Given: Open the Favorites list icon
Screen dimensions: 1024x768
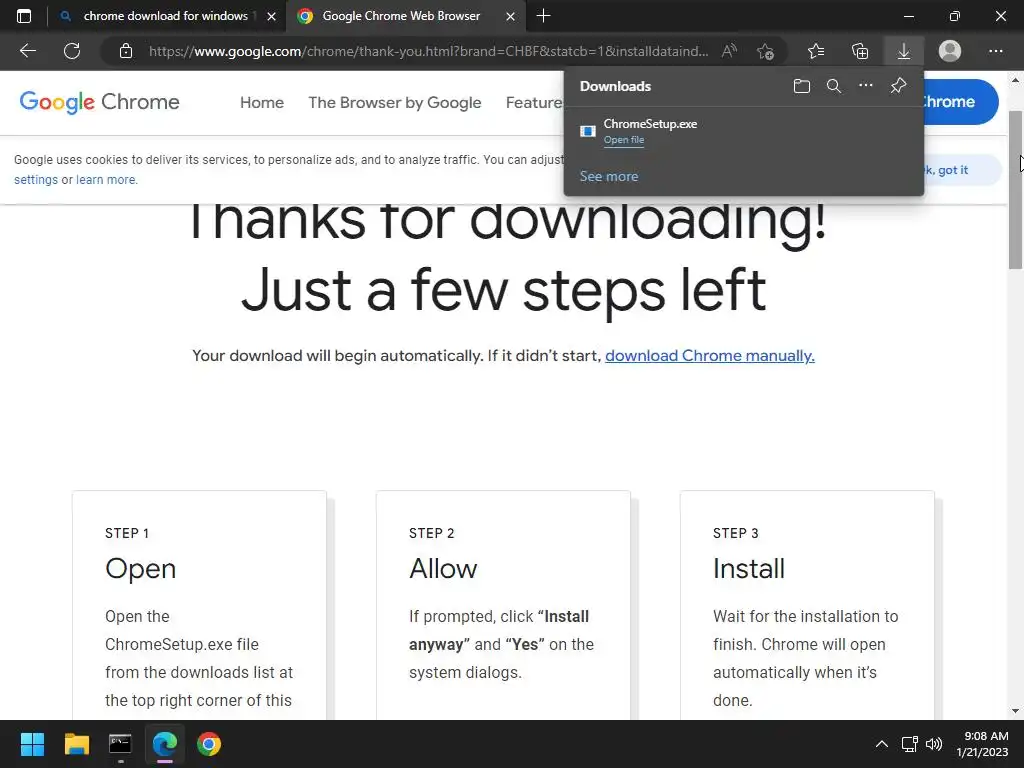Looking at the screenshot, I should [816, 51].
